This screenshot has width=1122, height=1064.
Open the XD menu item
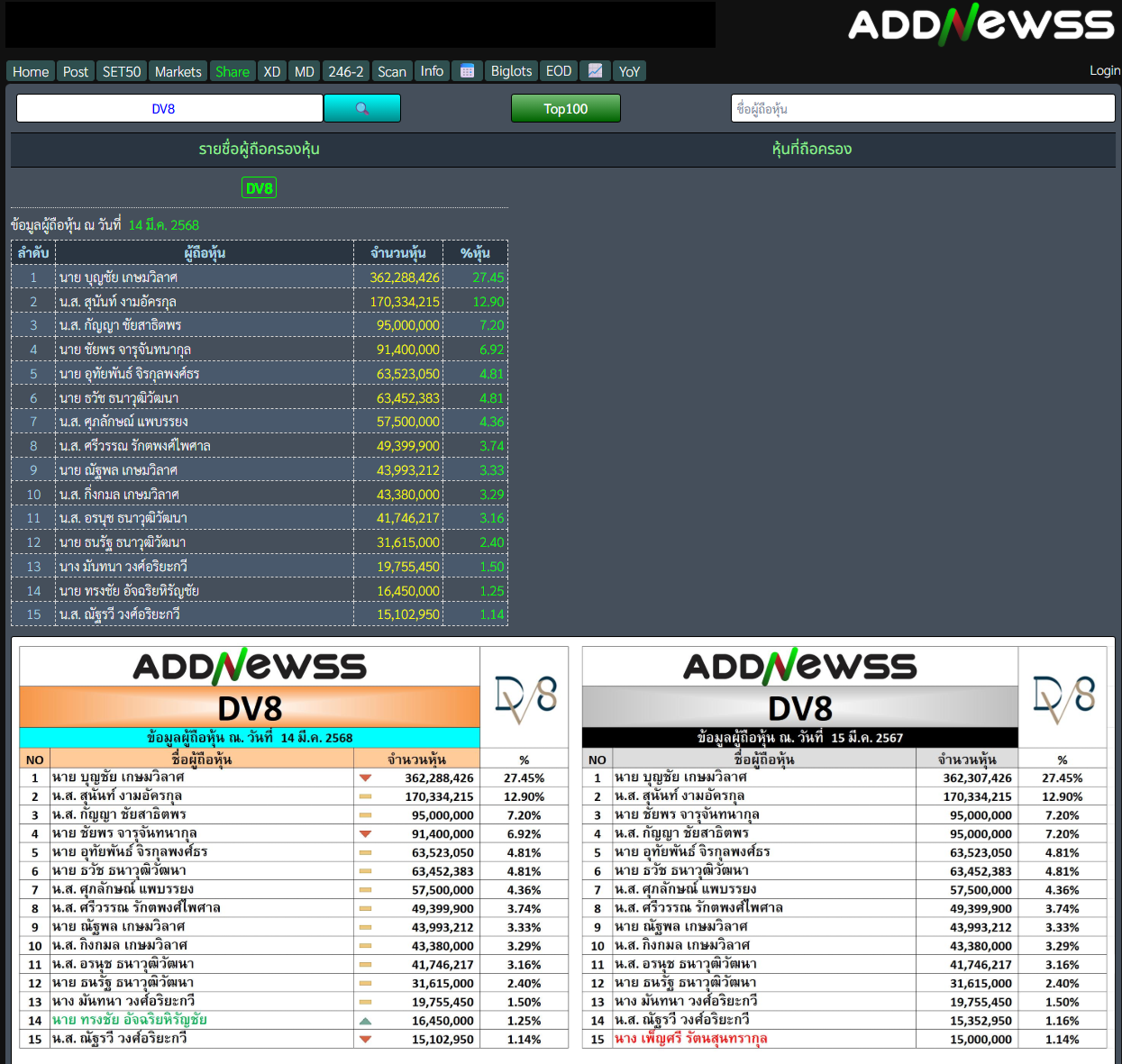coord(272,71)
